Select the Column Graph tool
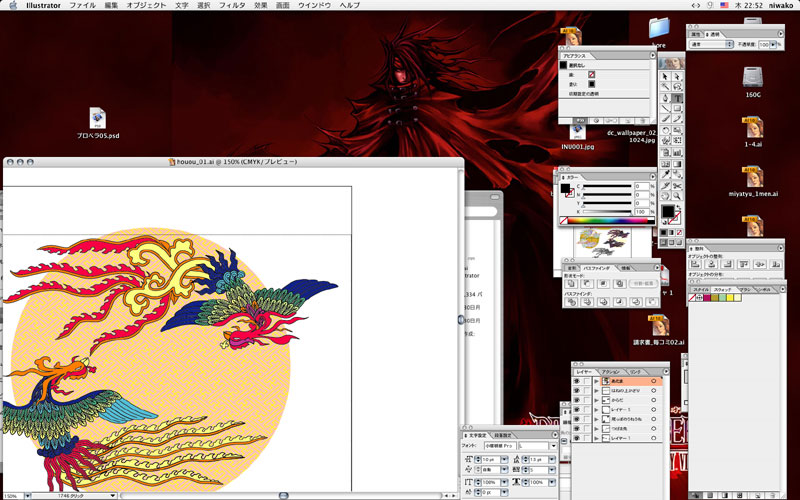This screenshot has width=800, height=500. pos(677,153)
